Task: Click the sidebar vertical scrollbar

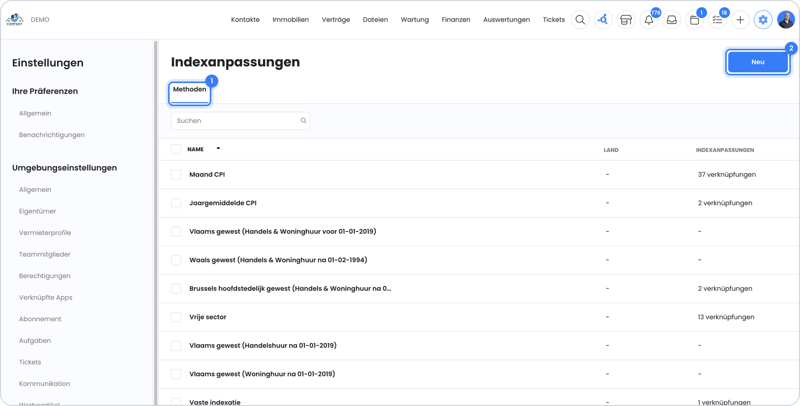Action: pyautogui.click(x=155, y=223)
